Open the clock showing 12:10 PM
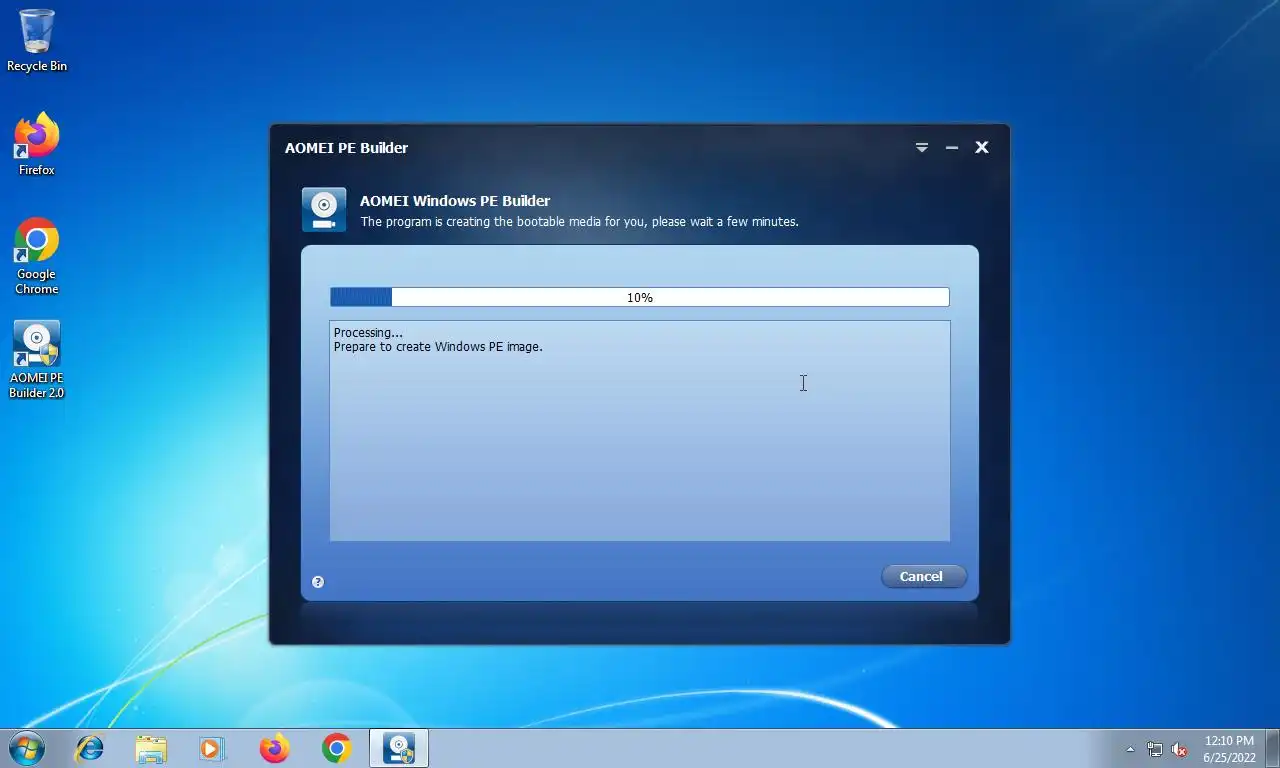This screenshot has width=1280, height=768. pos(1229,749)
